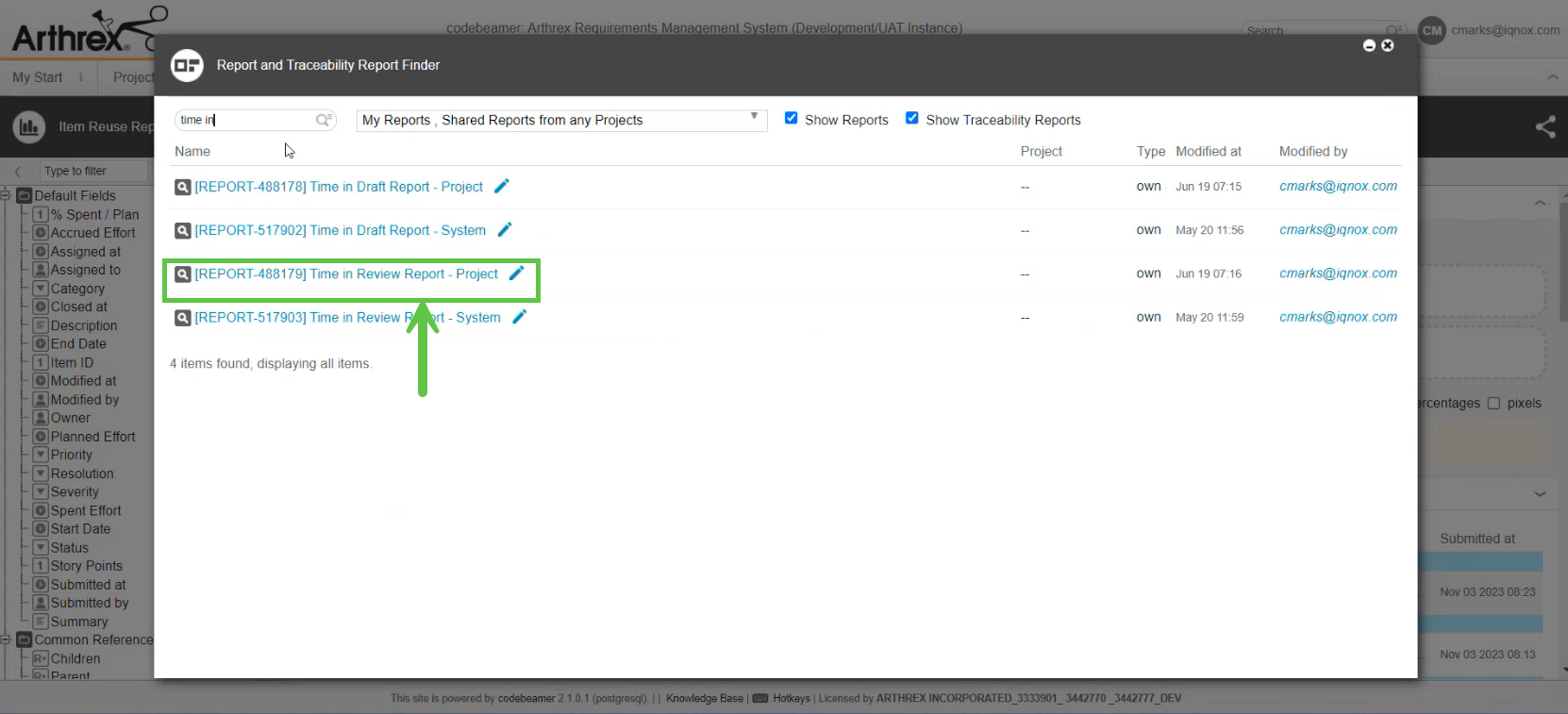The width and height of the screenshot is (1568, 714).
Task: Click the report search input field
Action: point(245,120)
